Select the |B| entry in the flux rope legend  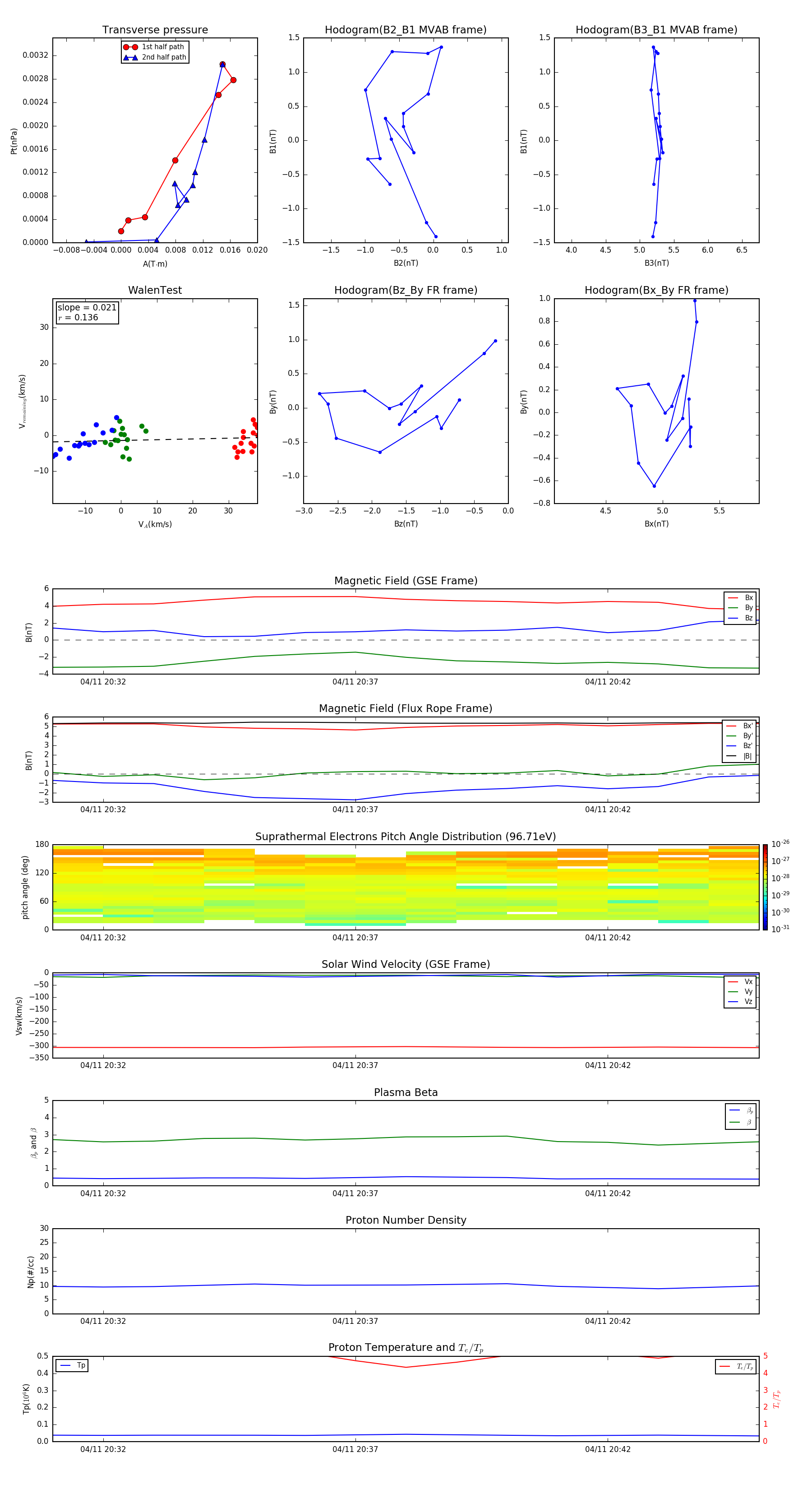[x=740, y=756]
